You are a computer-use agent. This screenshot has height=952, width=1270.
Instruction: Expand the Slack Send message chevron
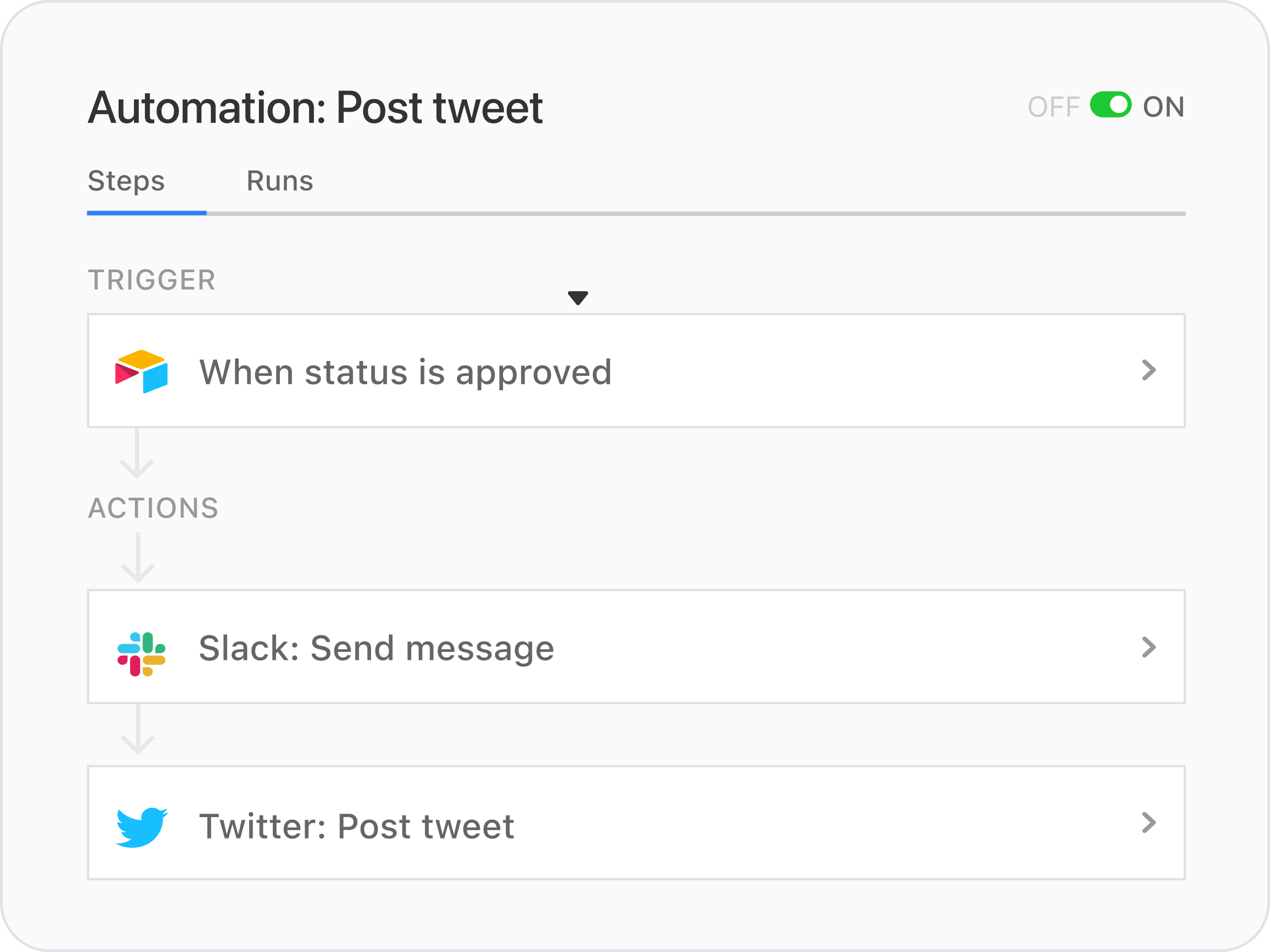tap(1148, 647)
